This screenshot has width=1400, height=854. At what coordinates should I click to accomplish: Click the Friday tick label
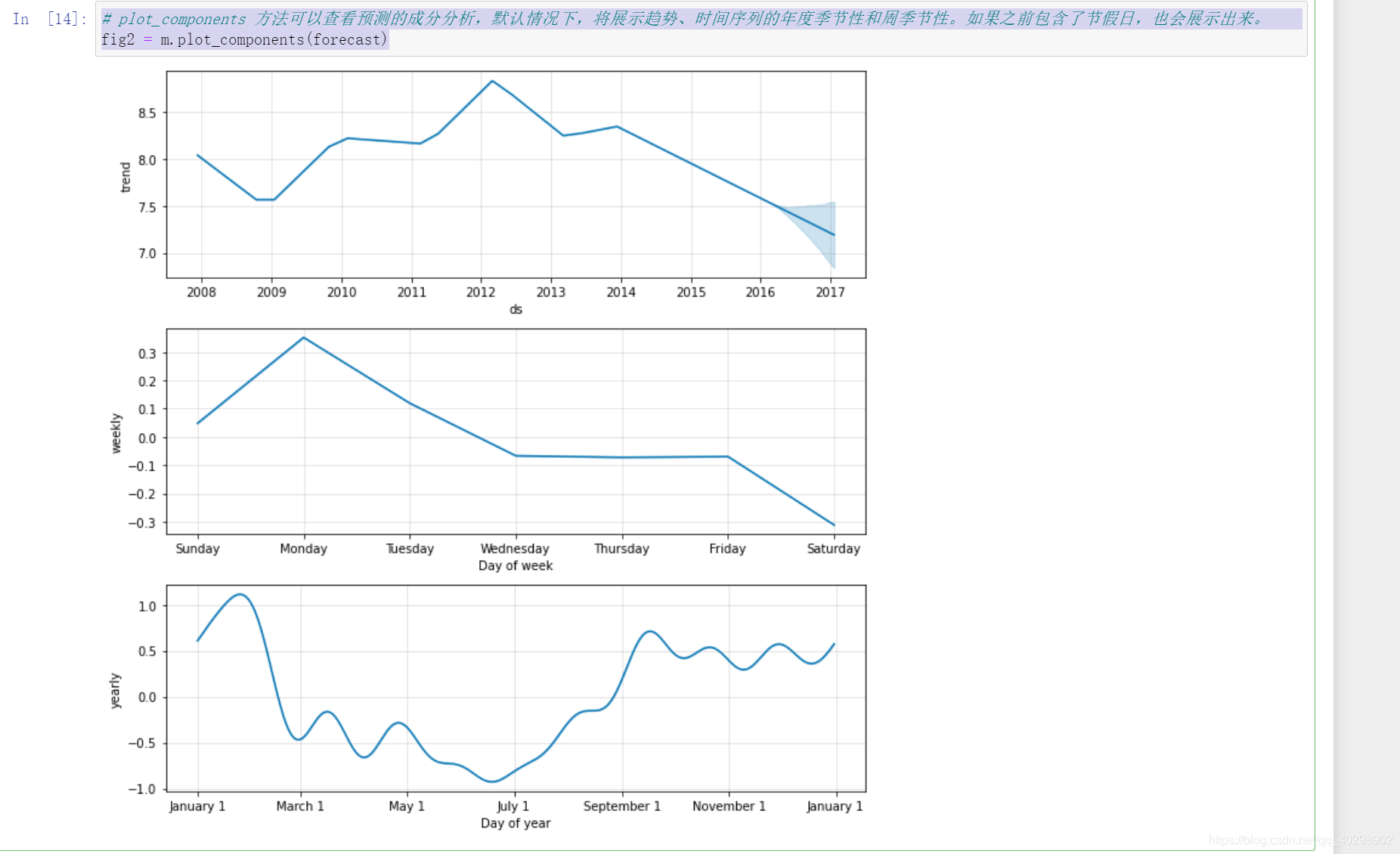tap(727, 549)
